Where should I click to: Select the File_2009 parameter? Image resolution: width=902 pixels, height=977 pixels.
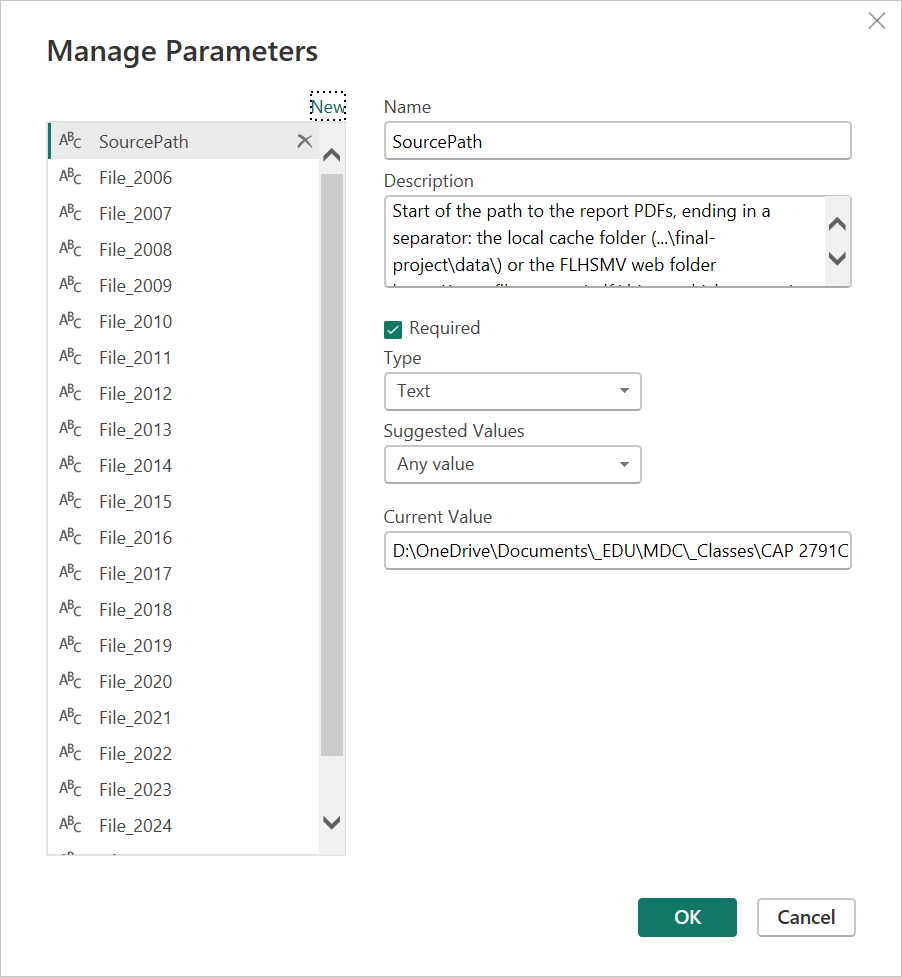pyautogui.click(x=183, y=285)
